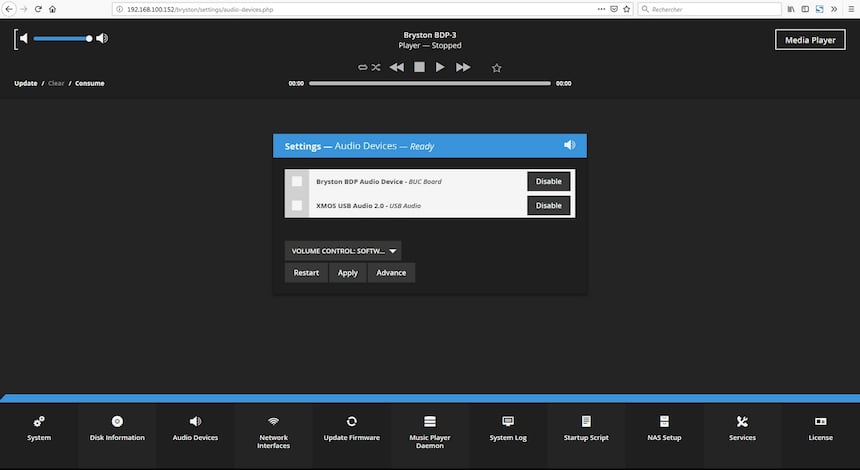Open page actions three-dots menu

[601, 9]
